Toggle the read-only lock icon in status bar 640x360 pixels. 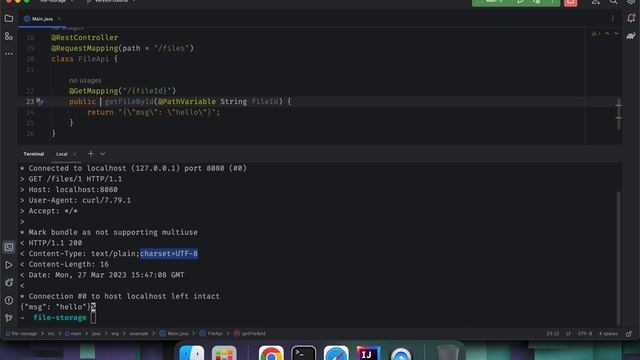629,333
